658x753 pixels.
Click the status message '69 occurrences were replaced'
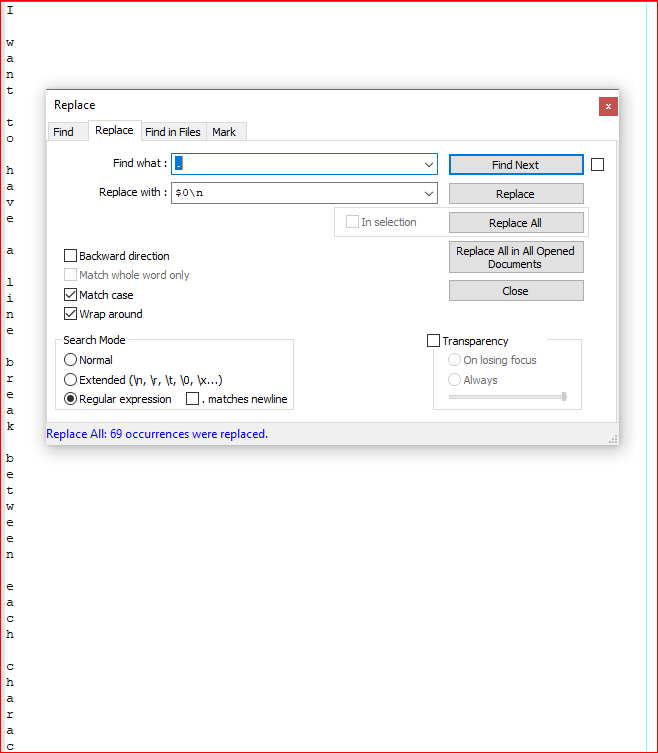pos(189,434)
